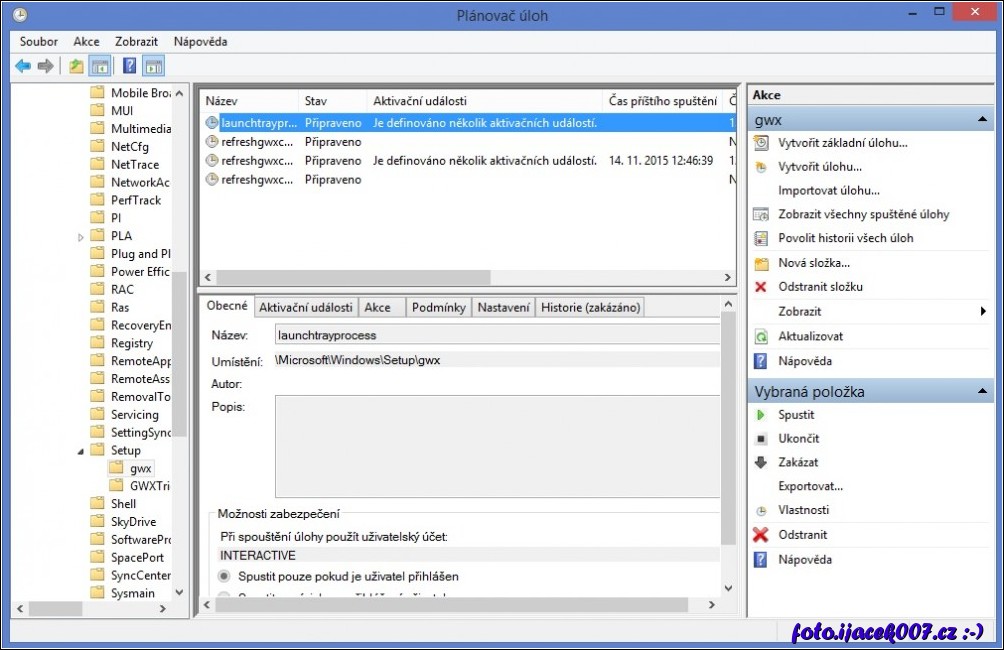Viewport: 1004px width, 650px height.
Task: Switch to the Podmínky tab
Action: [438, 307]
